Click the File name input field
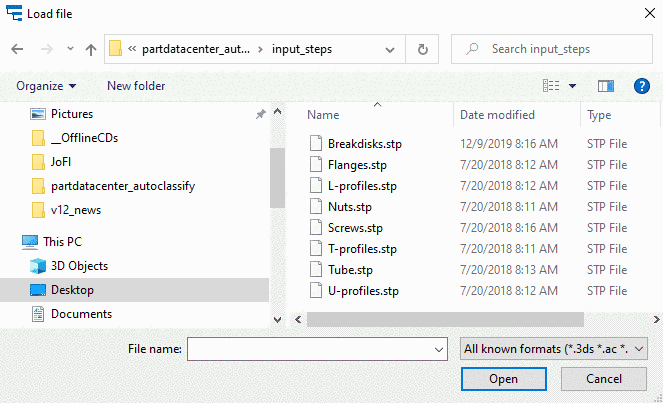Viewport: 663px width, 403px height. click(x=310, y=348)
